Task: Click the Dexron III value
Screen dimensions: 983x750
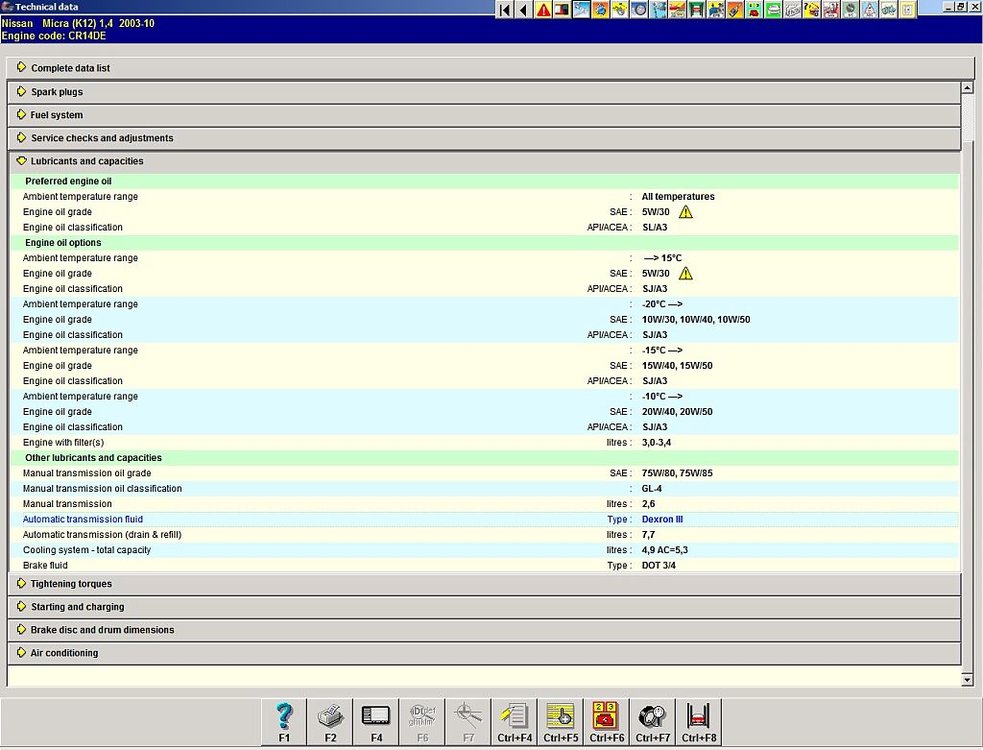Action: [662, 519]
